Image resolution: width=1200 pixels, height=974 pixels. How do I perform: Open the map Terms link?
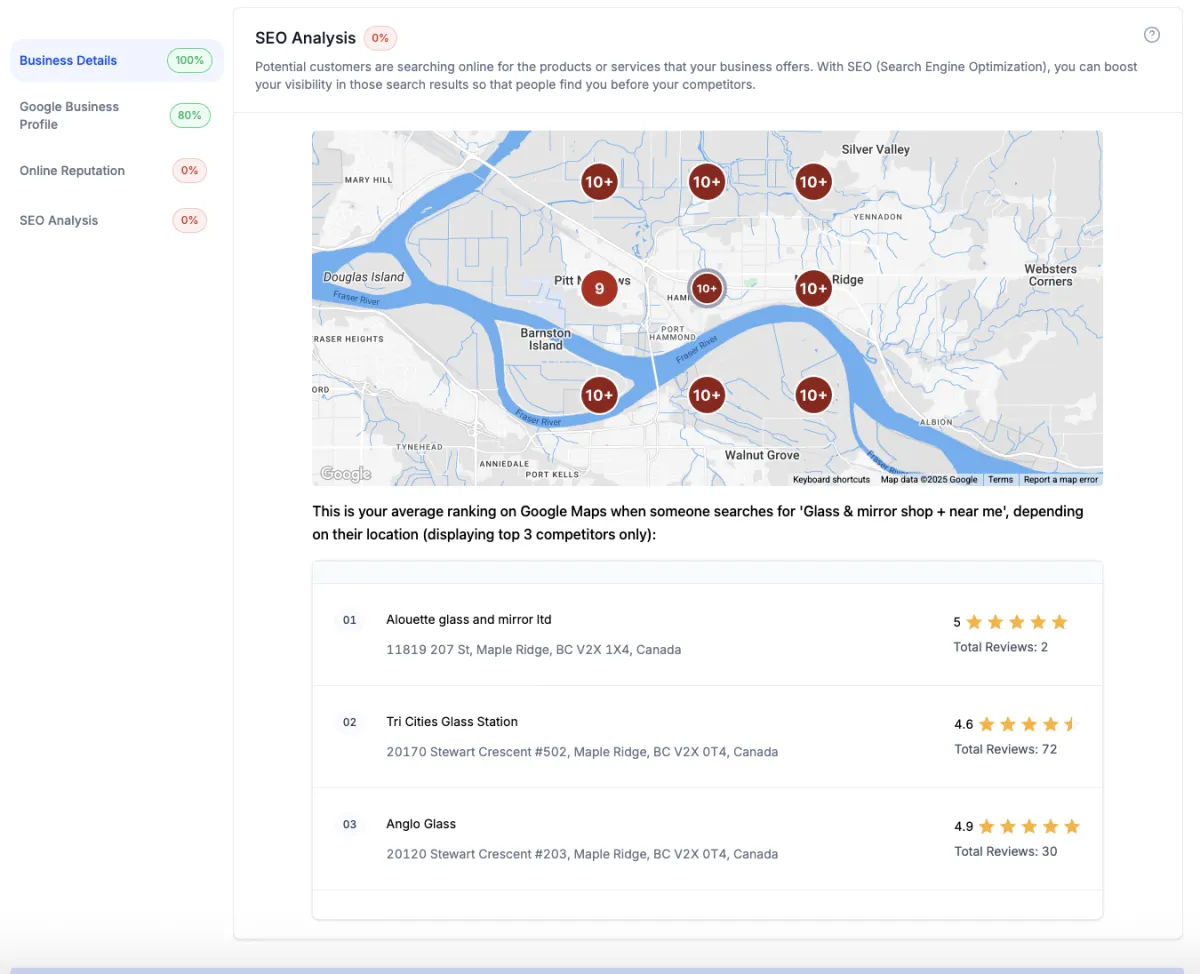pos(1000,480)
